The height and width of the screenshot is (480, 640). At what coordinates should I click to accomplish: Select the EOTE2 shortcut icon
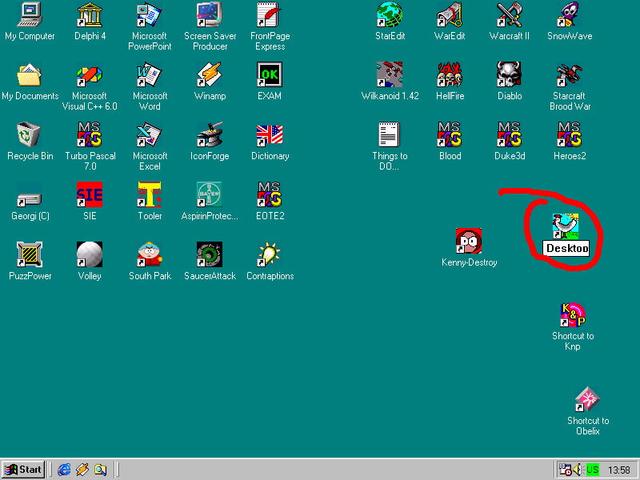point(269,194)
